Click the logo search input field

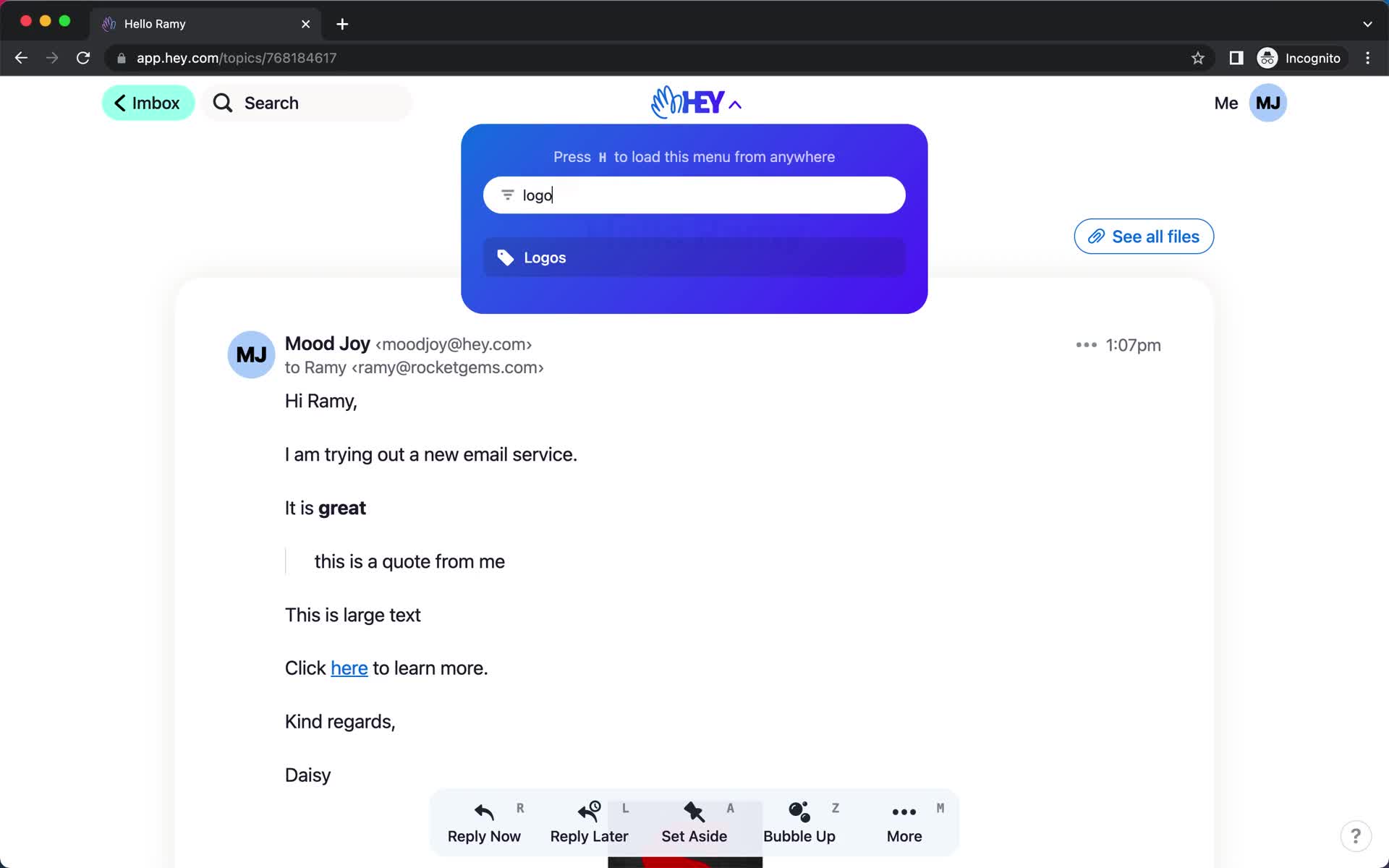click(x=694, y=195)
